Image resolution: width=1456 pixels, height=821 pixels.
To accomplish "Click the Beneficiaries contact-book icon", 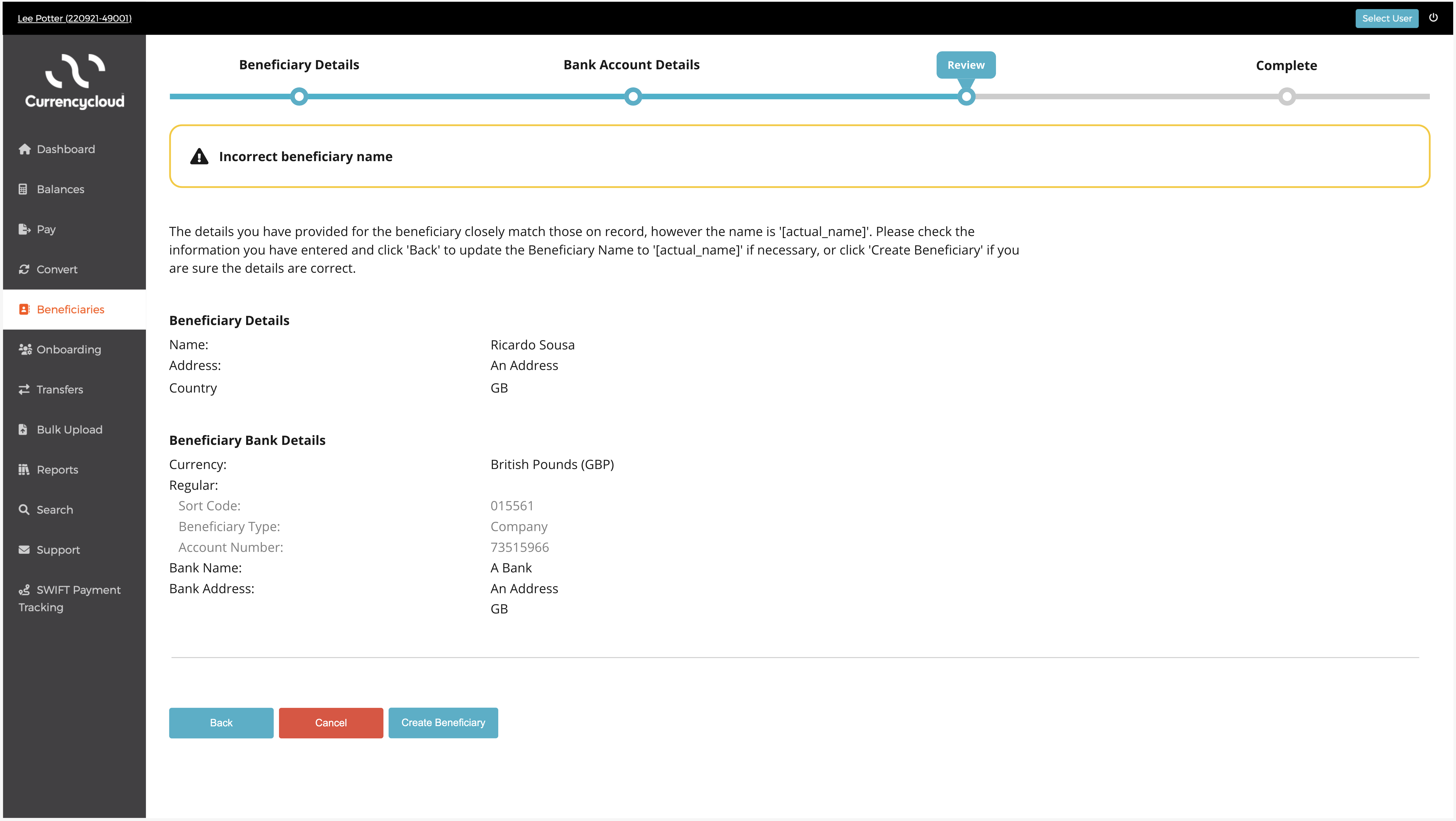I will [x=24, y=309].
